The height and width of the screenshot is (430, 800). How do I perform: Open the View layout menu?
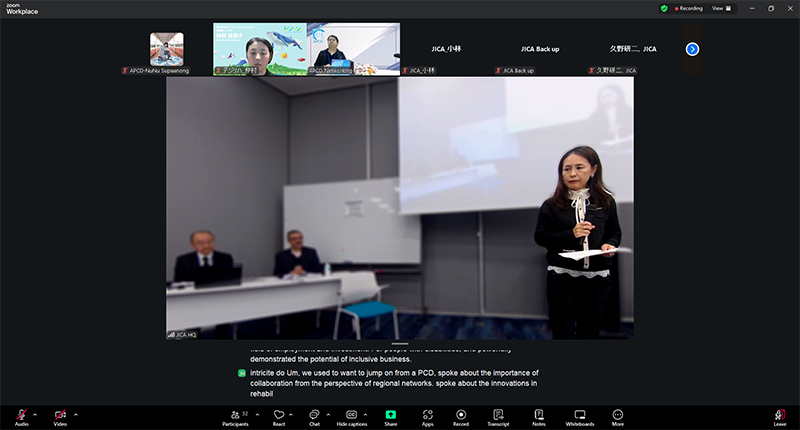721,8
